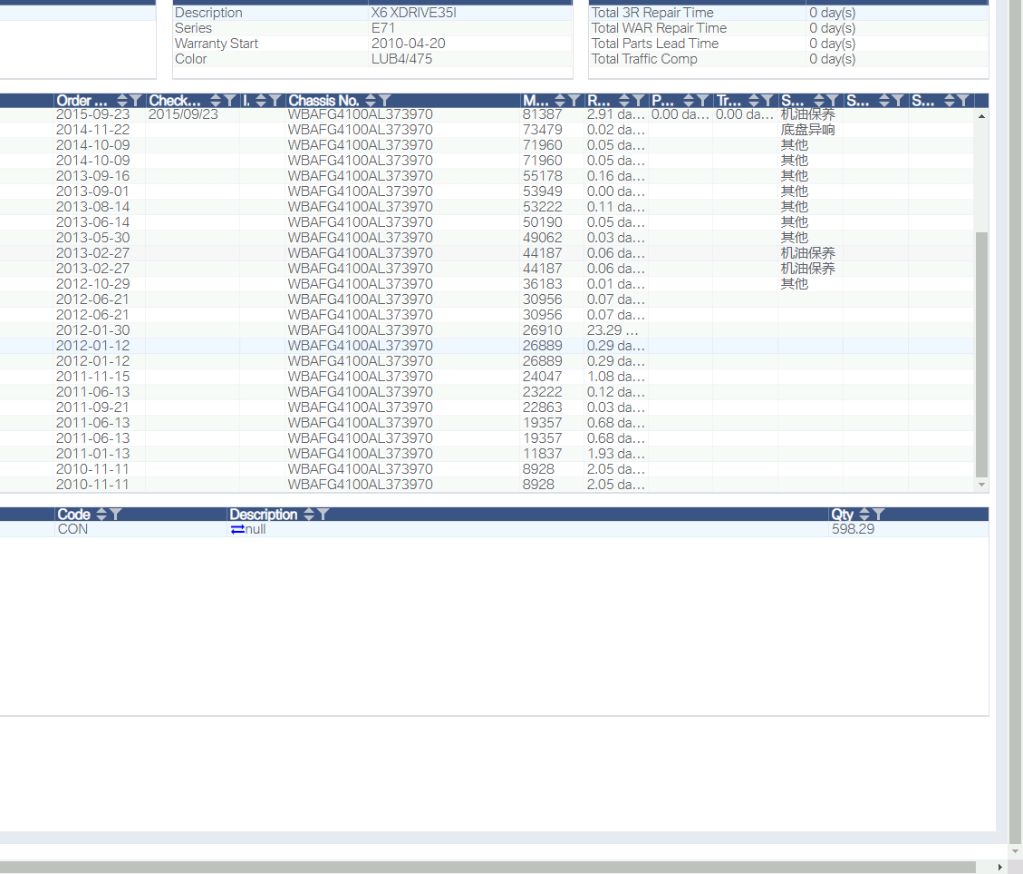
Task: Click the blue swap icon beside null
Action: pos(237,530)
